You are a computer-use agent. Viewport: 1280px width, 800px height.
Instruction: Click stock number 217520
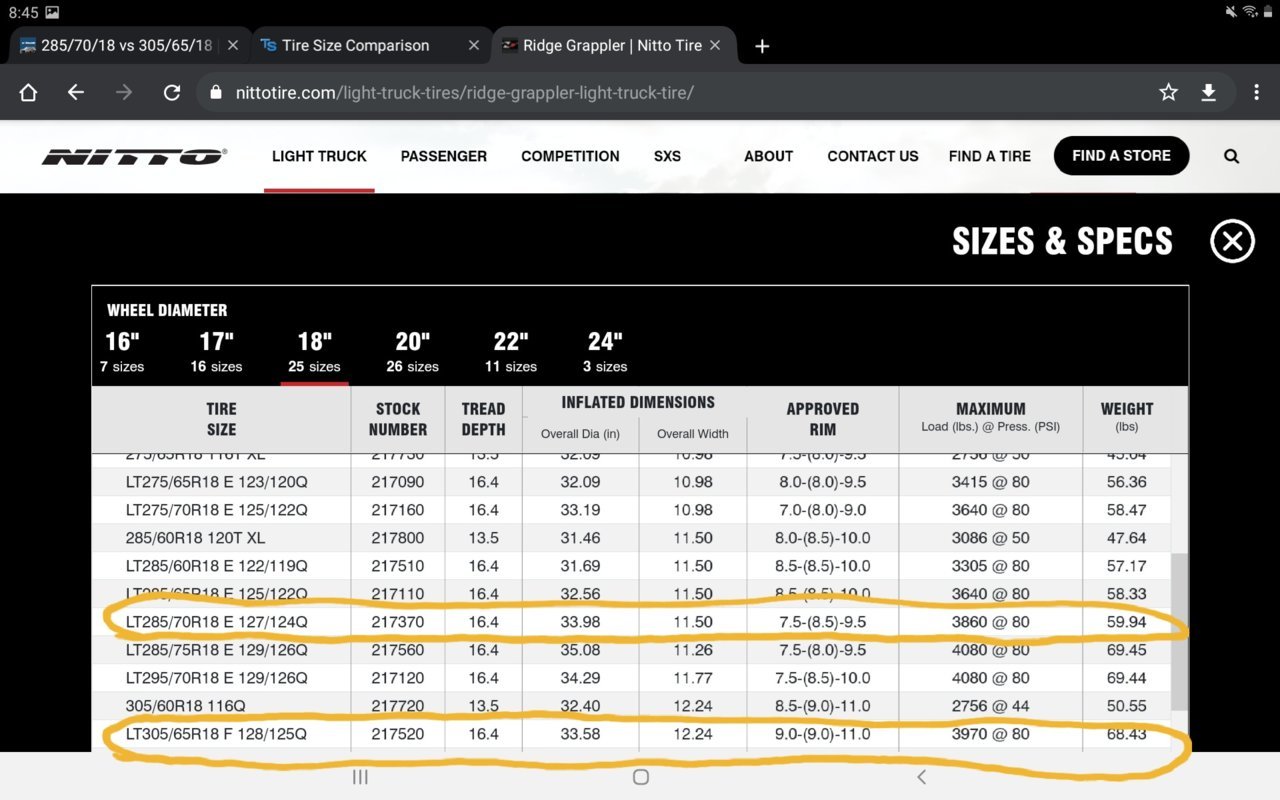(x=397, y=734)
